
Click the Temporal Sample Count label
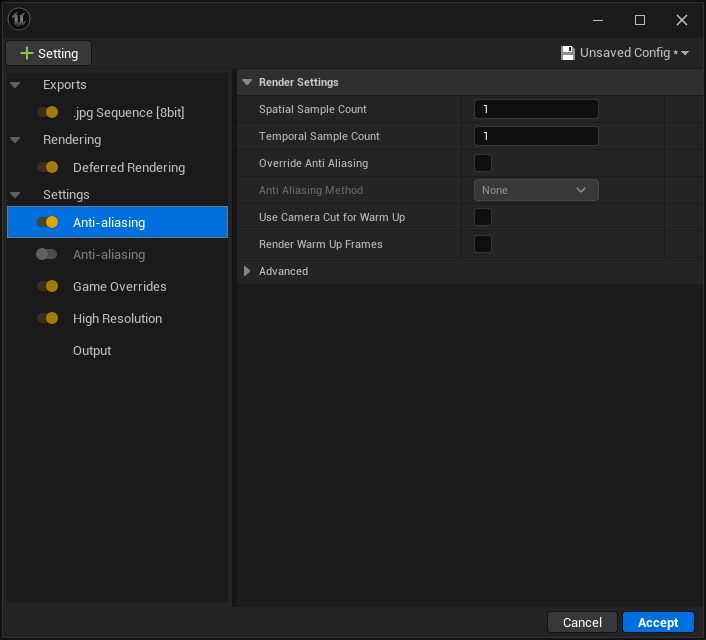coord(319,136)
